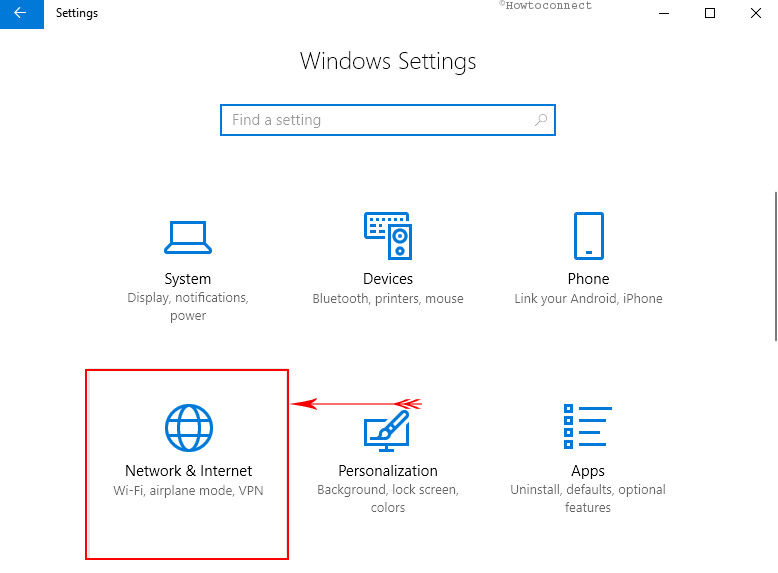
Task: Open Devices via its title text
Action: coord(388,279)
